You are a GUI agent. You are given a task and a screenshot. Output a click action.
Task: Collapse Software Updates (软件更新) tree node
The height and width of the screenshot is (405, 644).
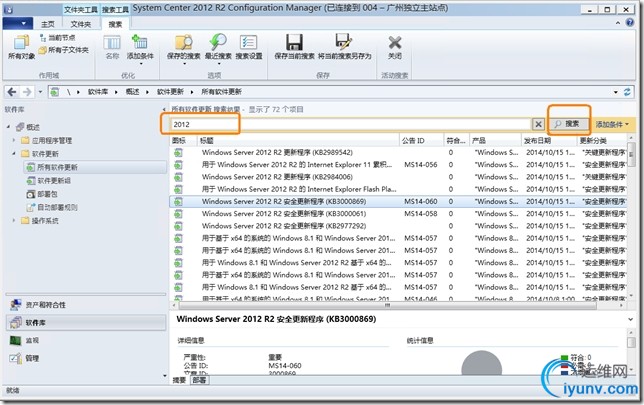point(14,154)
